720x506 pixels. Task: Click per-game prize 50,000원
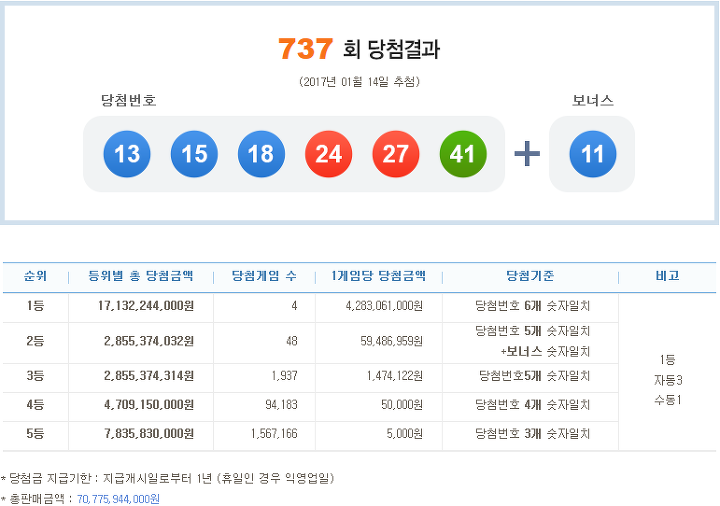click(402, 405)
